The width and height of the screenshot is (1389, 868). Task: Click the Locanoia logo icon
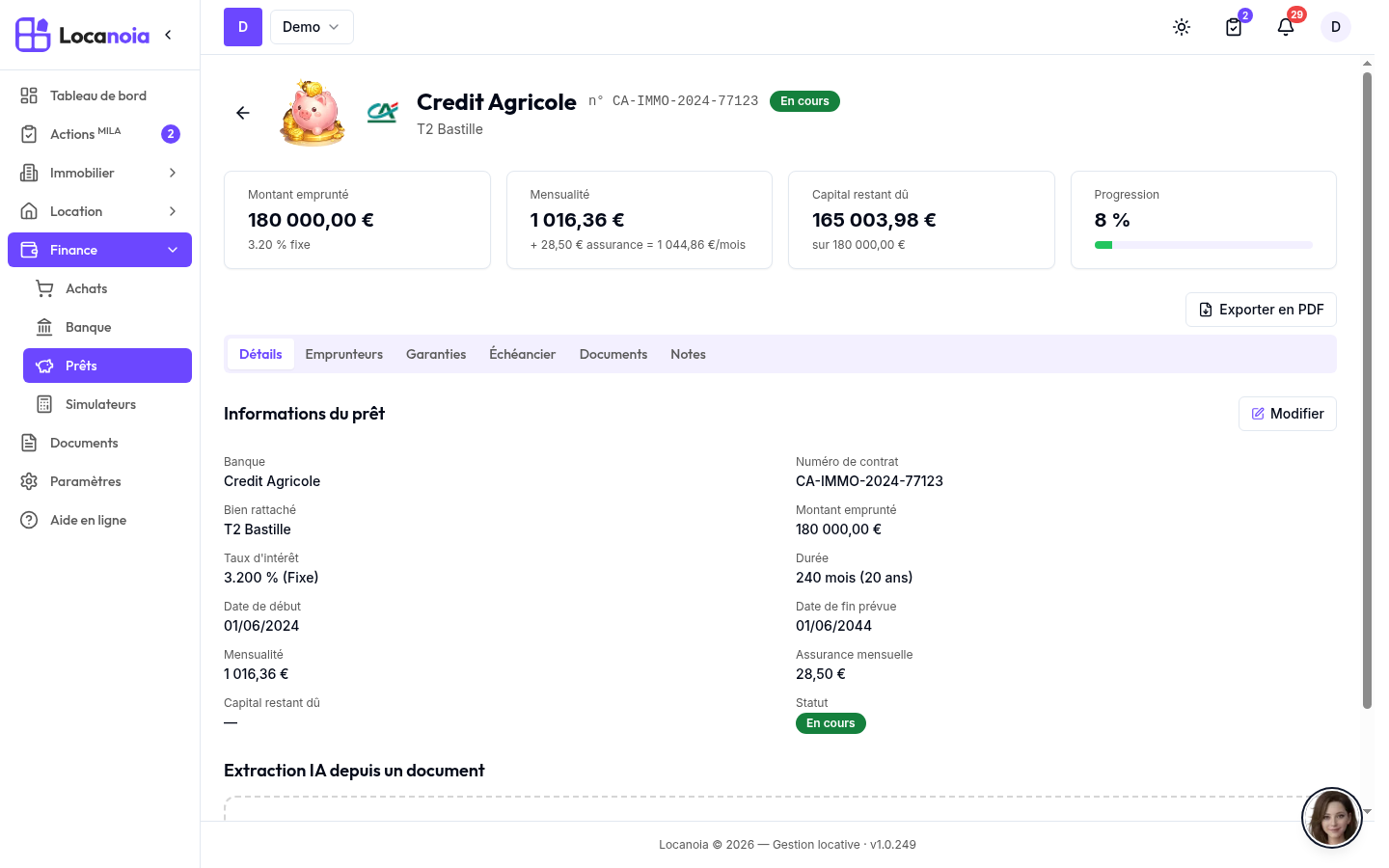coord(33,35)
